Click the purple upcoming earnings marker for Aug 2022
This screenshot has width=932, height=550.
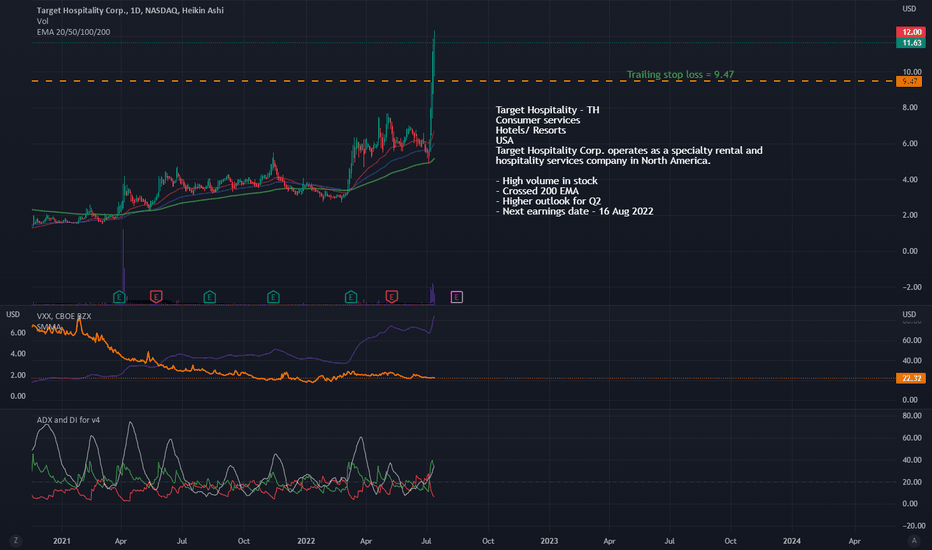click(x=456, y=297)
